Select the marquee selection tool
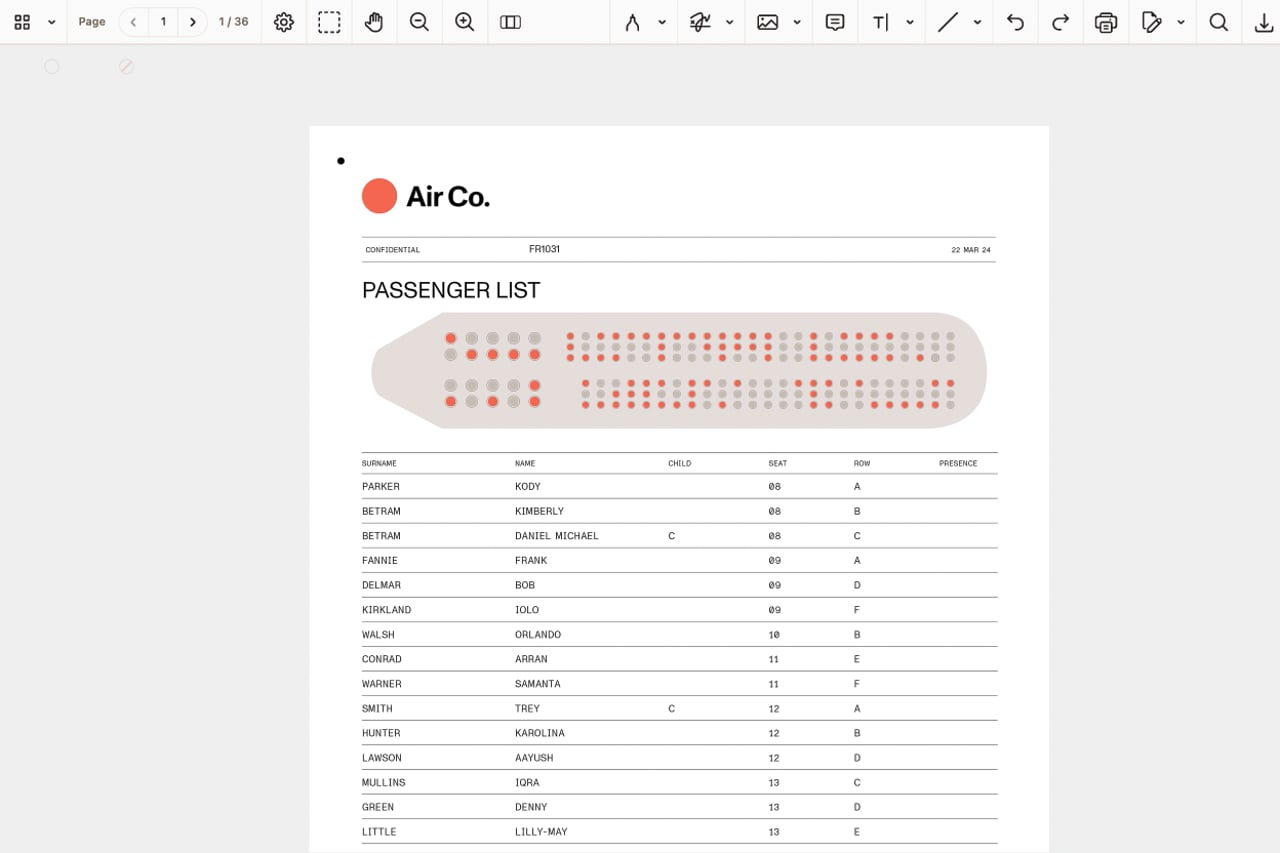 coord(329,22)
